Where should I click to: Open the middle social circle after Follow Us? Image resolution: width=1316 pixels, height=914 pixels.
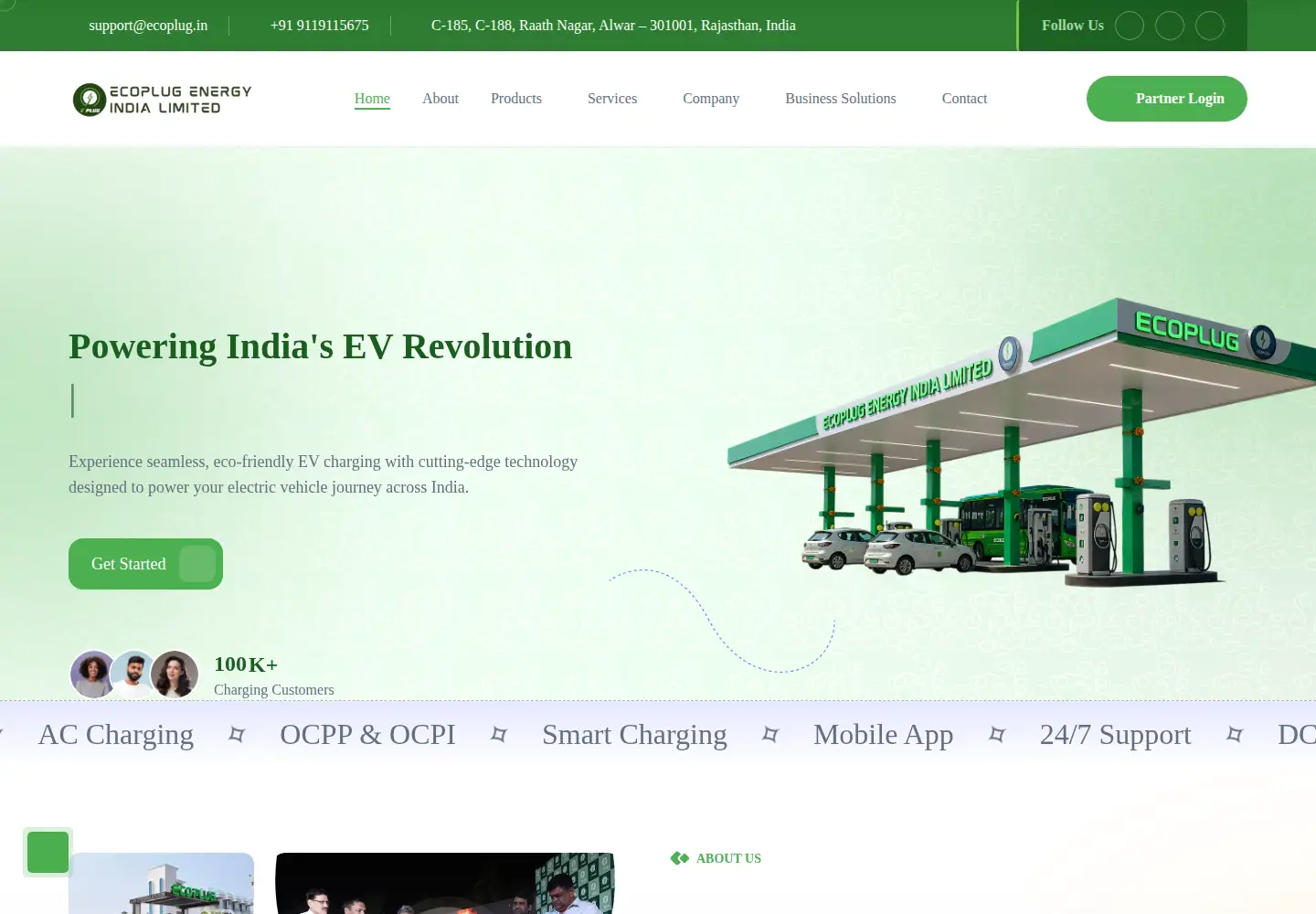point(1170,26)
